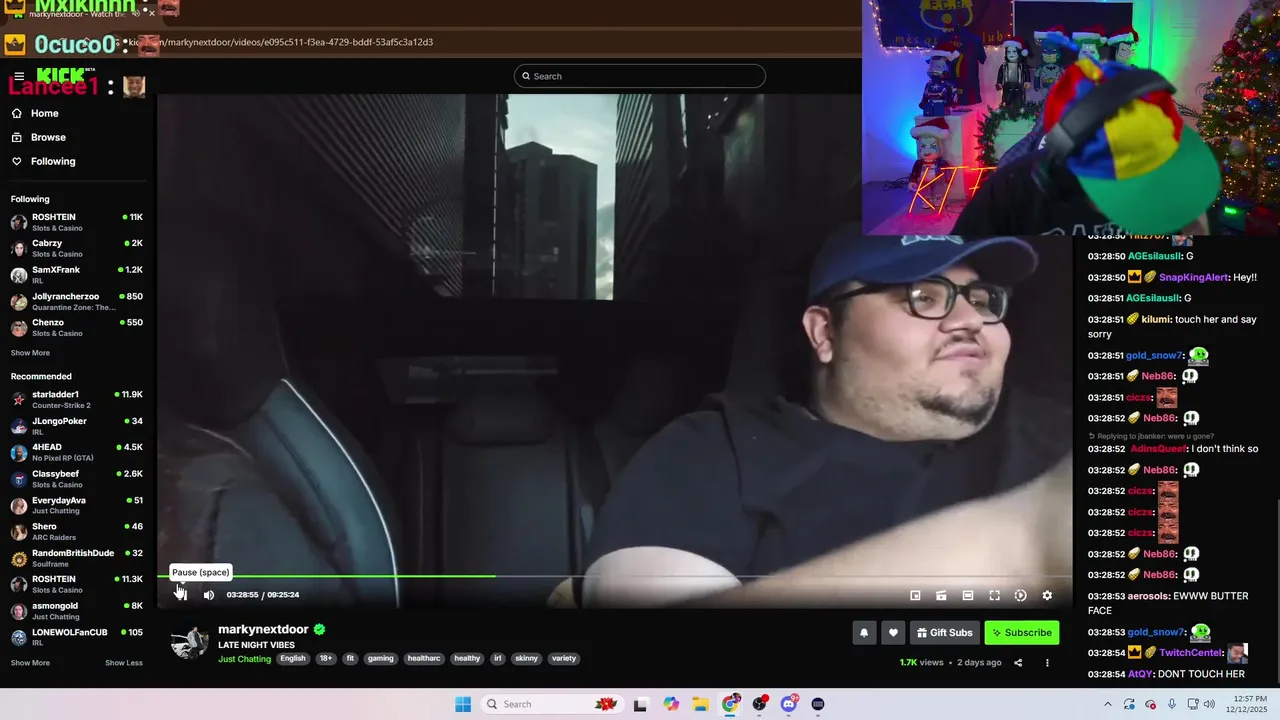Open JLongoPoker recommended channel
1280x720 pixels.
tap(77, 426)
